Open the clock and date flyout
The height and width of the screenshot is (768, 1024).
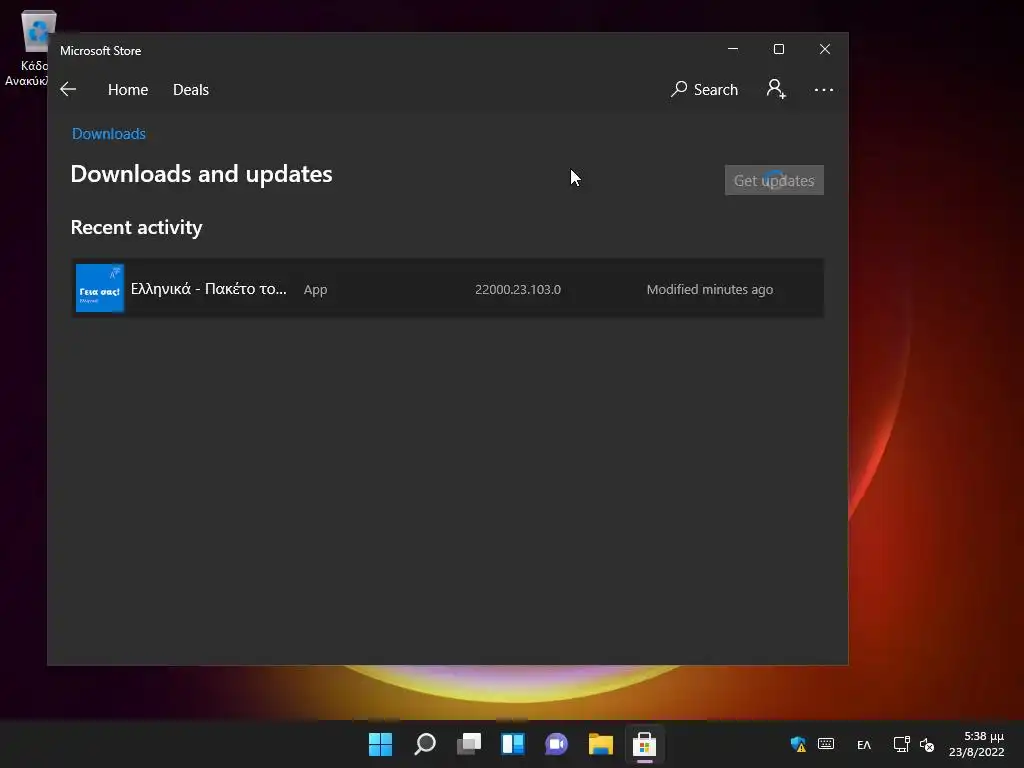tap(976, 744)
